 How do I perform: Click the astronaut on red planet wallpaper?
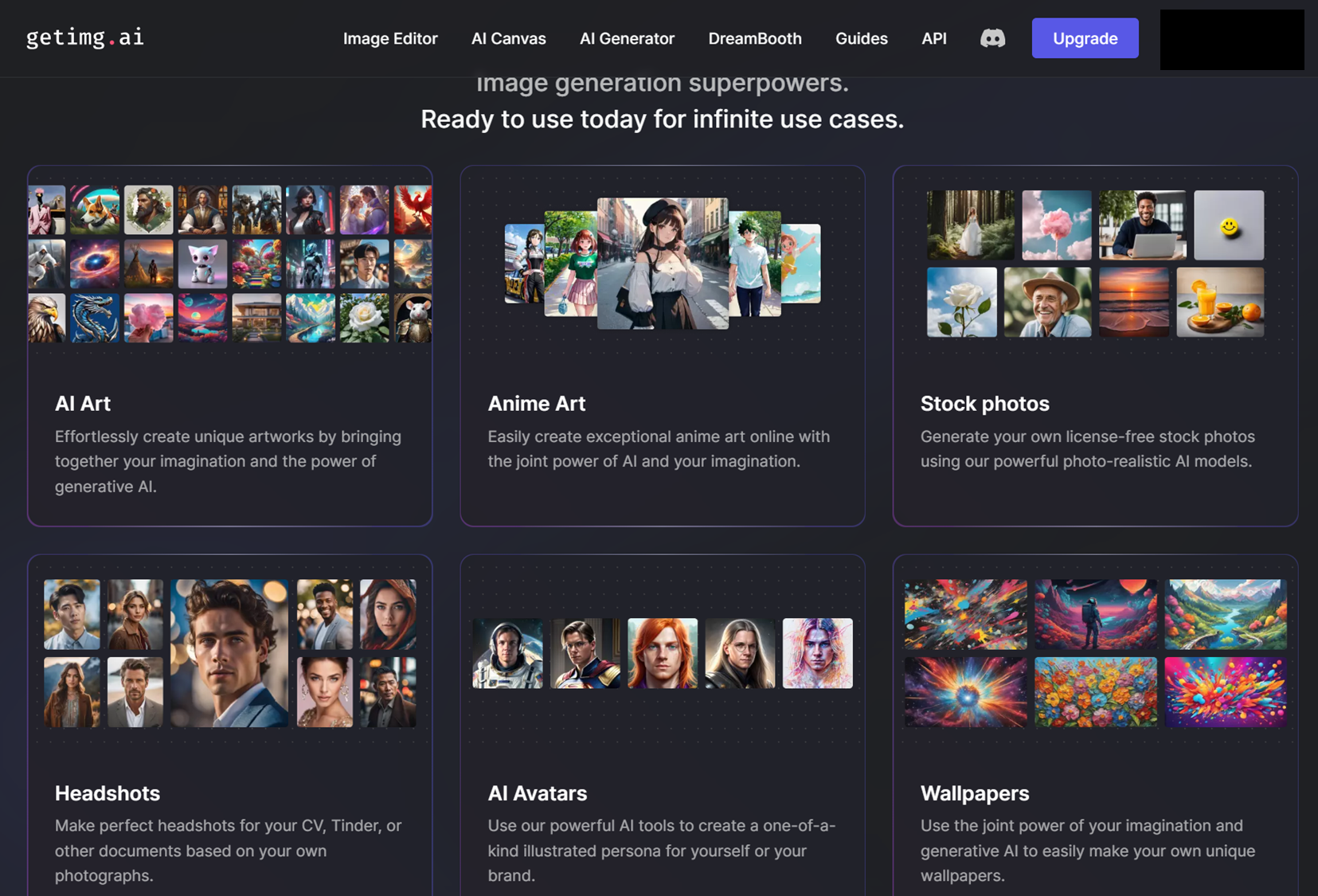[1096, 614]
